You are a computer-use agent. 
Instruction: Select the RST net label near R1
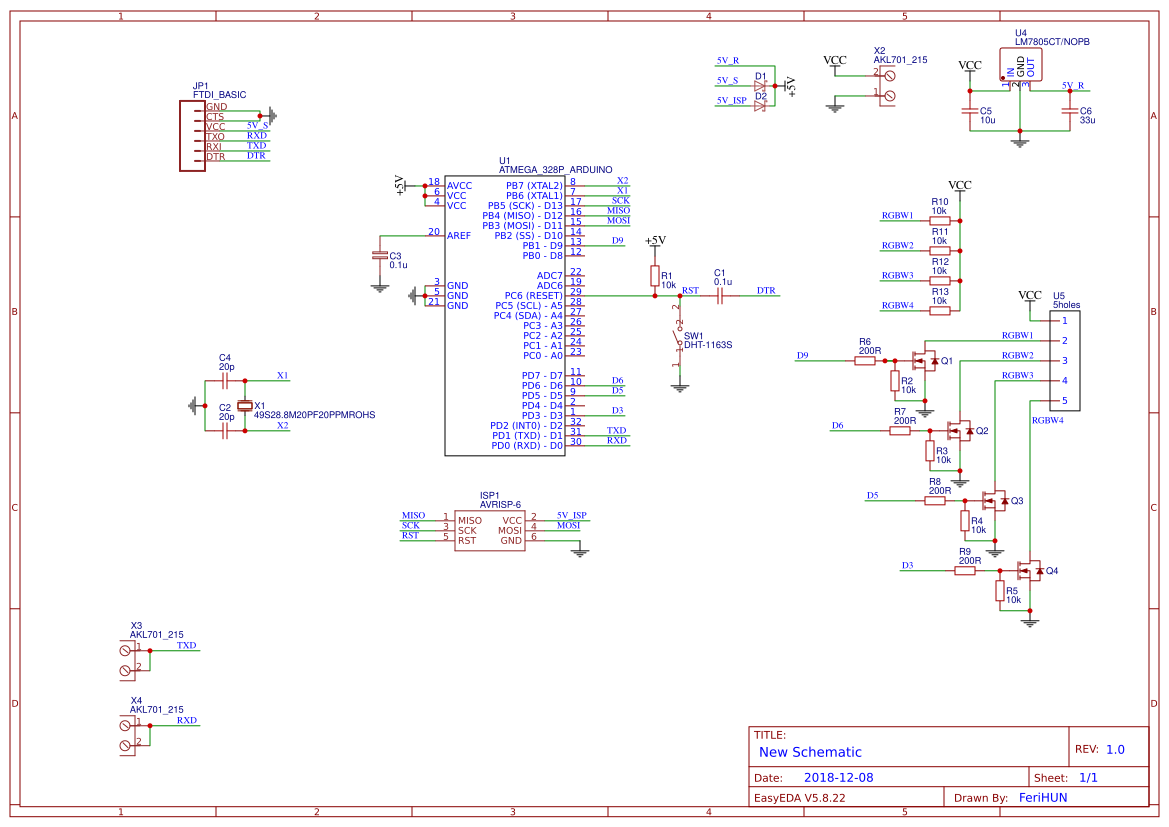(x=691, y=288)
